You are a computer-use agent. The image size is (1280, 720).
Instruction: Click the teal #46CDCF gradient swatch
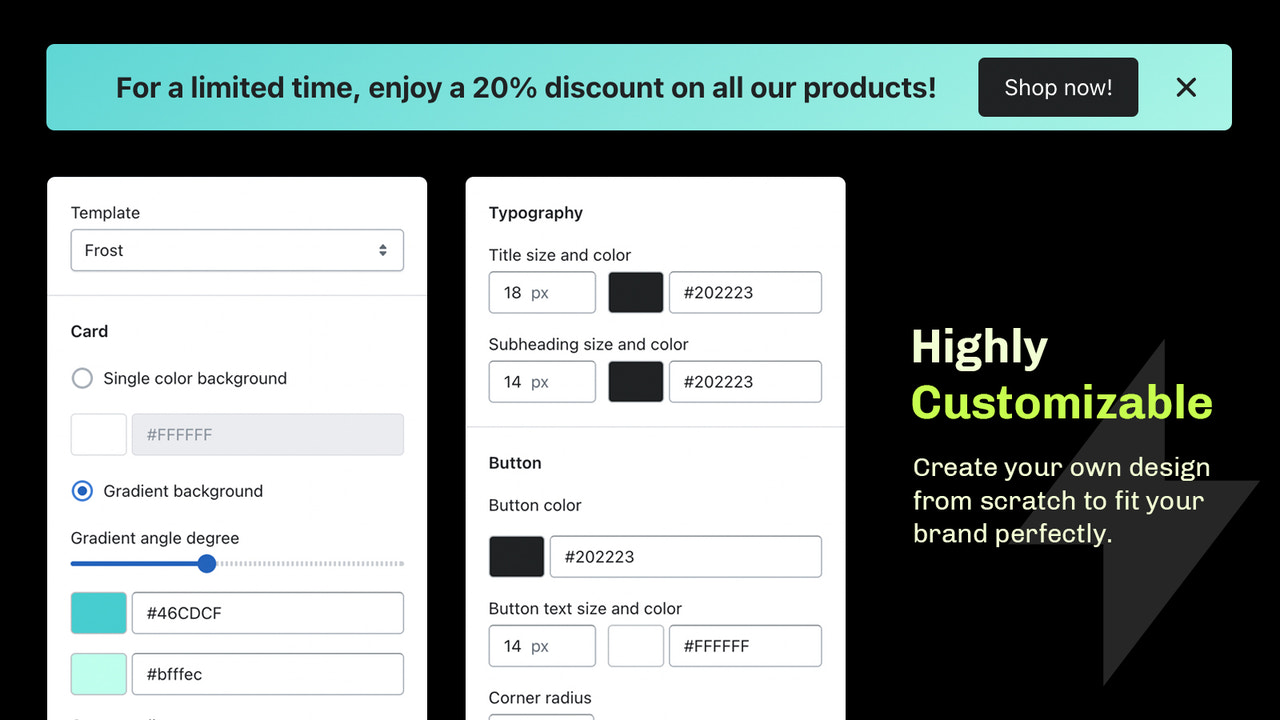(x=98, y=613)
